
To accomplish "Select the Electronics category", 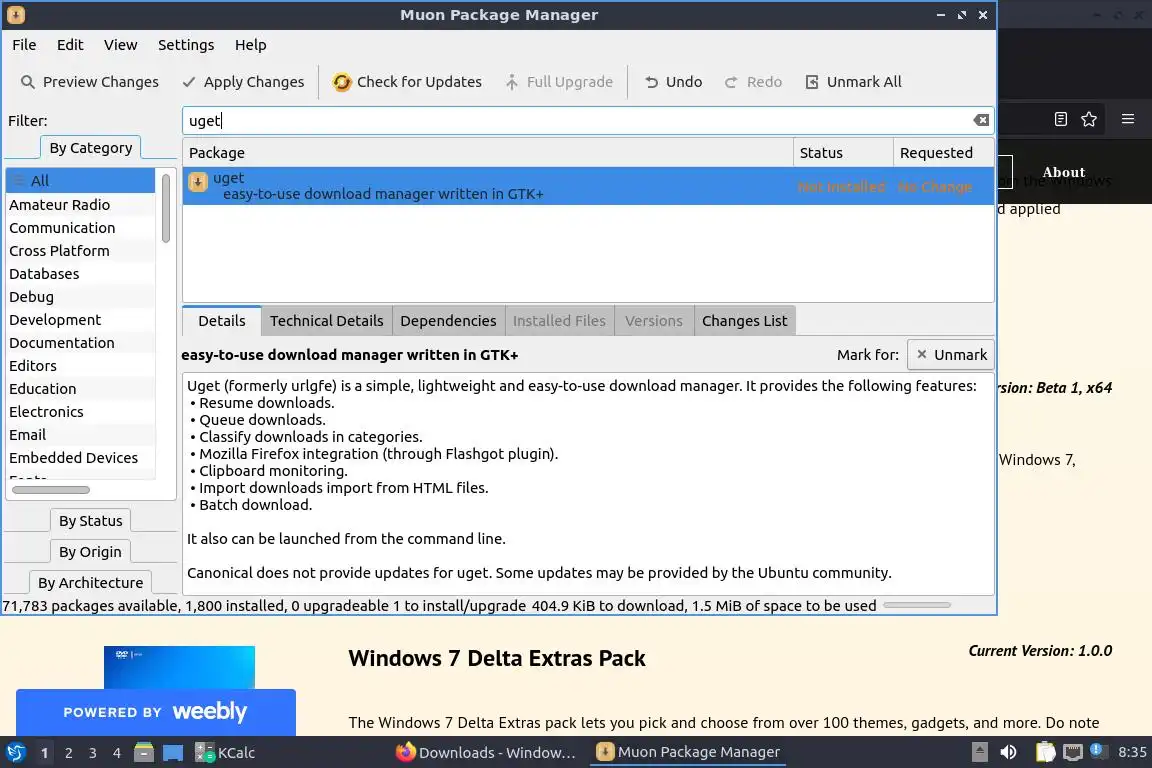I will pyautogui.click(x=81, y=412).
